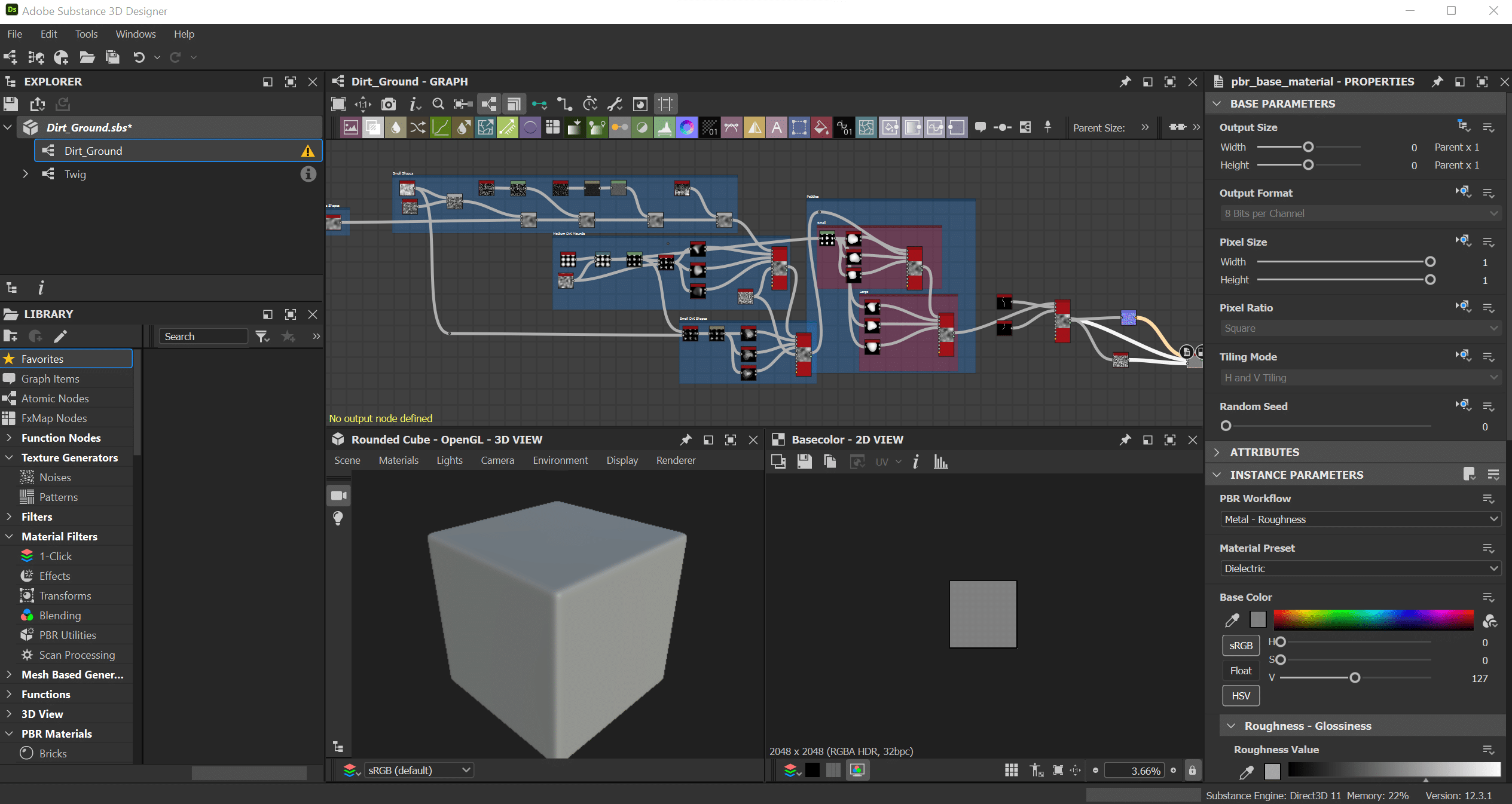The width and height of the screenshot is (1512, 804).
Task: Pick a hue from the Base Color gradient
Action: [1372, 620]
